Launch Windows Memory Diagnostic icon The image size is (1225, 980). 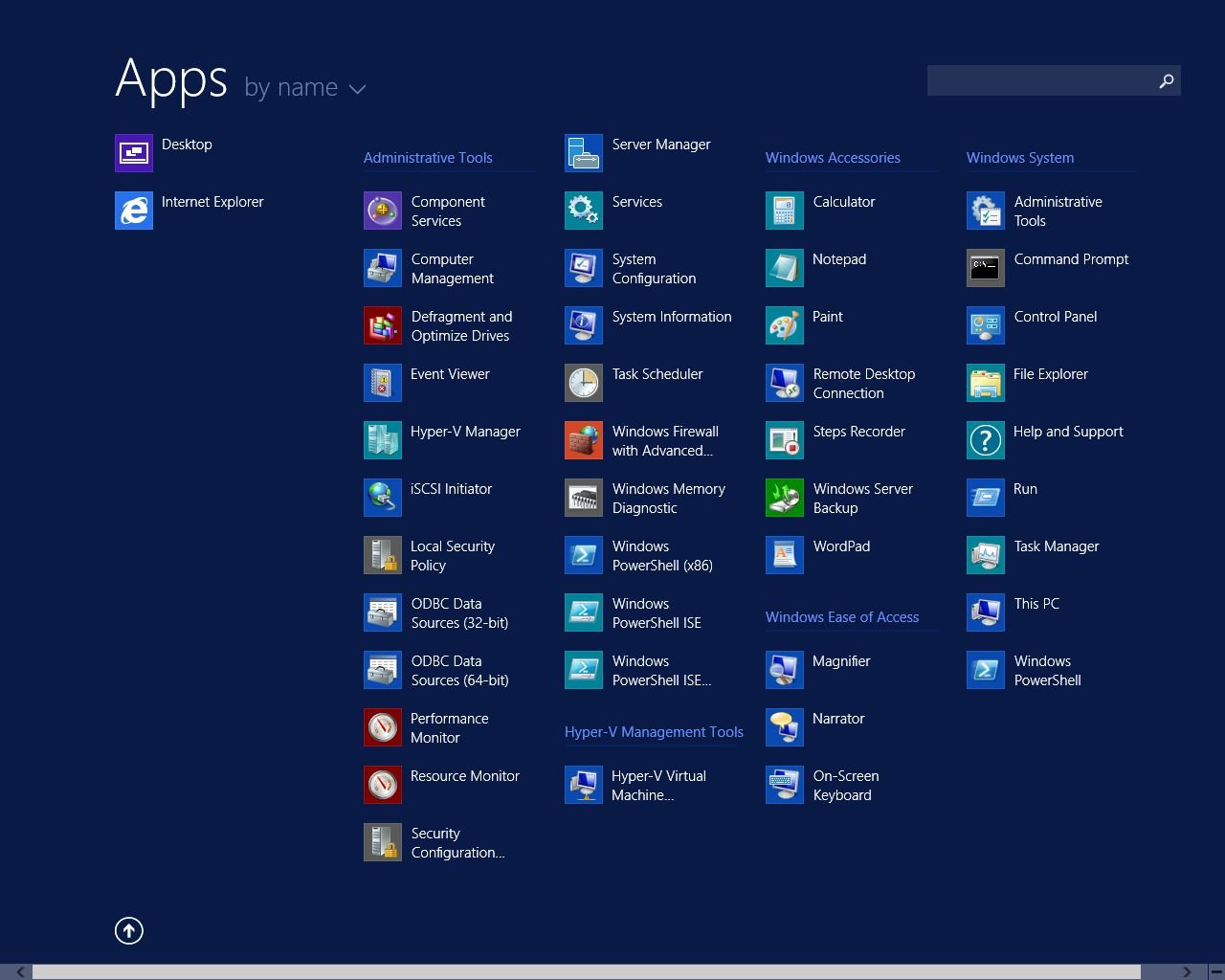(584, 498)
